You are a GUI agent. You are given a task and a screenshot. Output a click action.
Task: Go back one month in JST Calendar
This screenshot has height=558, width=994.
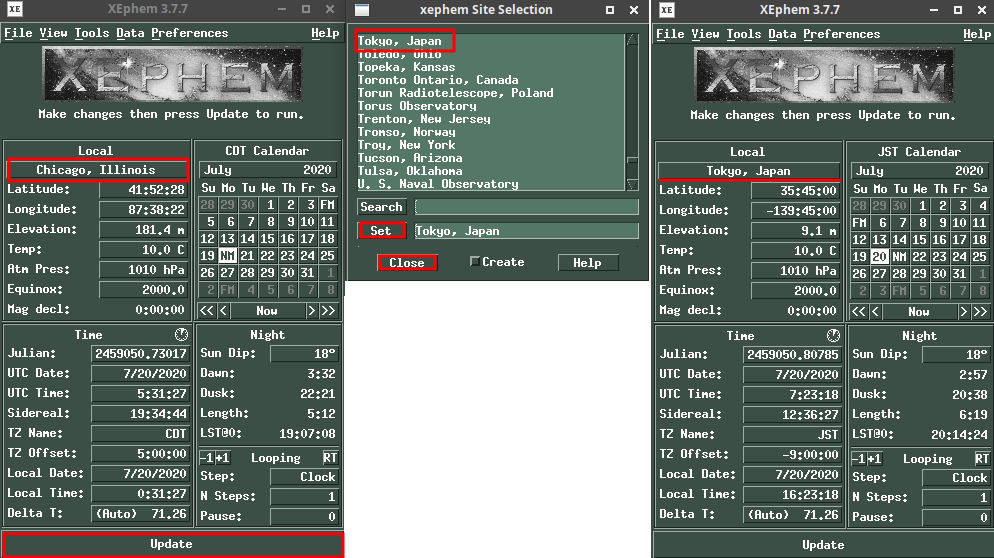click(x=875, y=312)
